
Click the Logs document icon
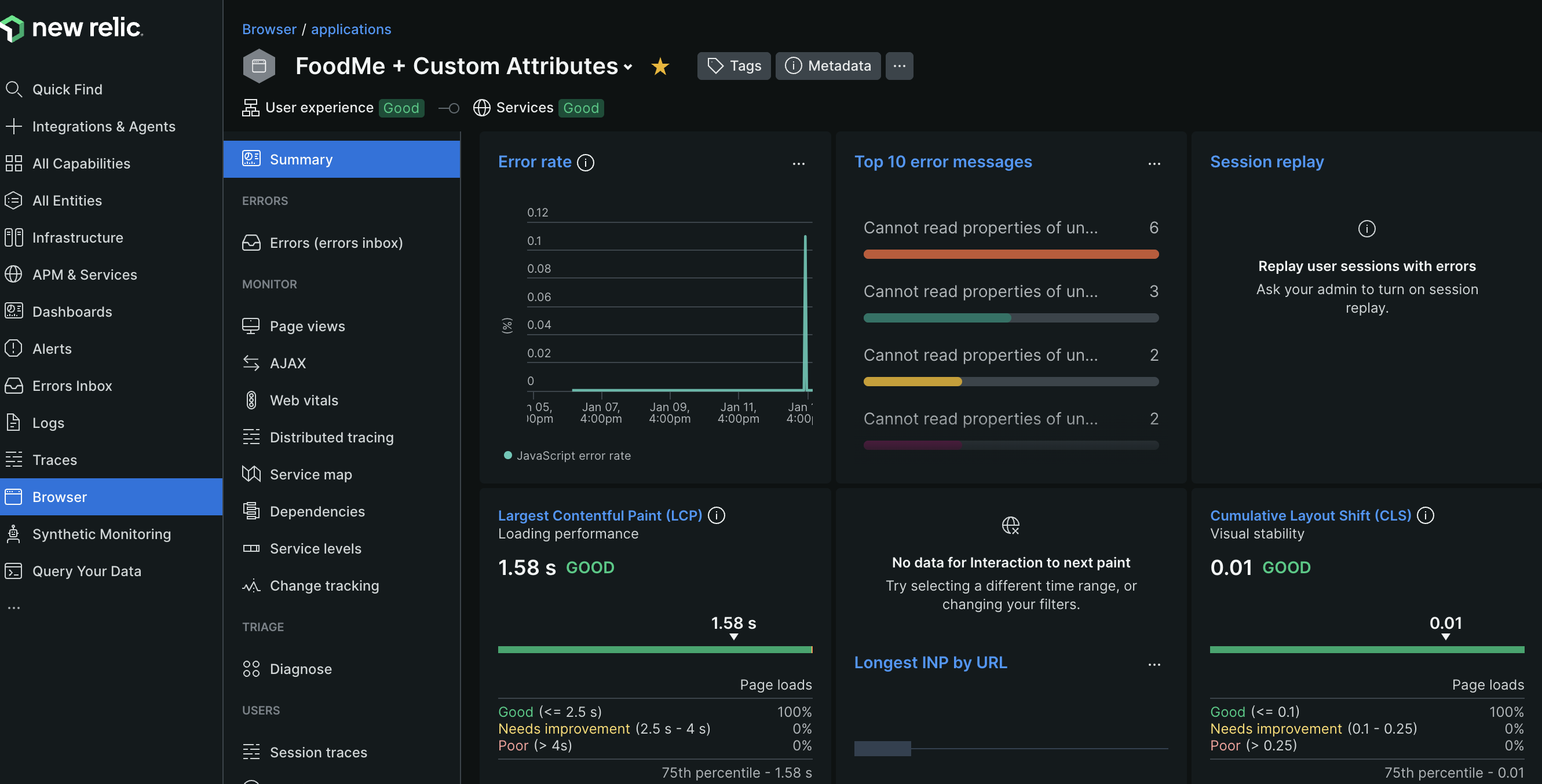pyautogui.click(x=14, y=423)
